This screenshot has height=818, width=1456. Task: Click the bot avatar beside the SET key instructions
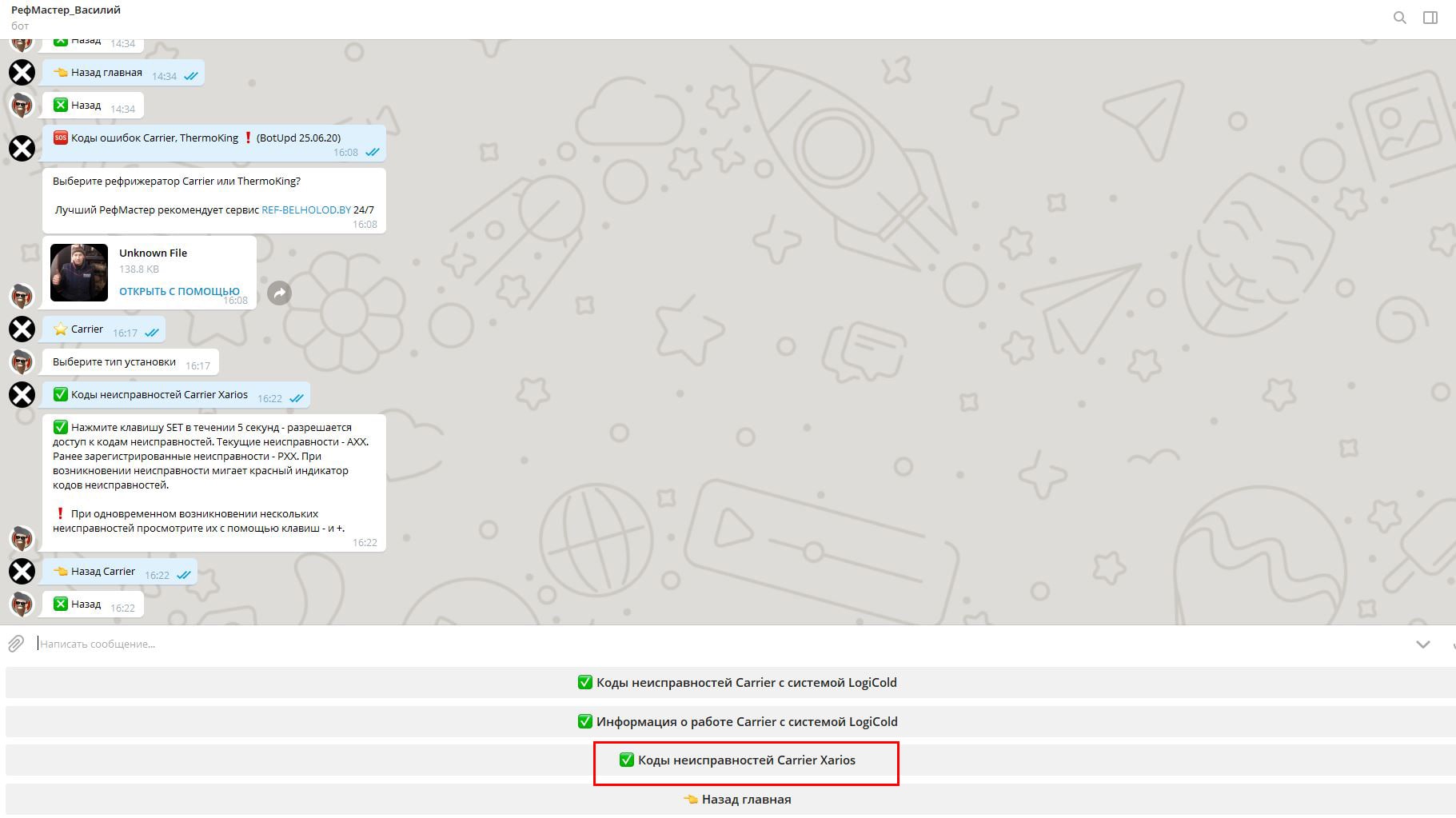coord(22,538)
